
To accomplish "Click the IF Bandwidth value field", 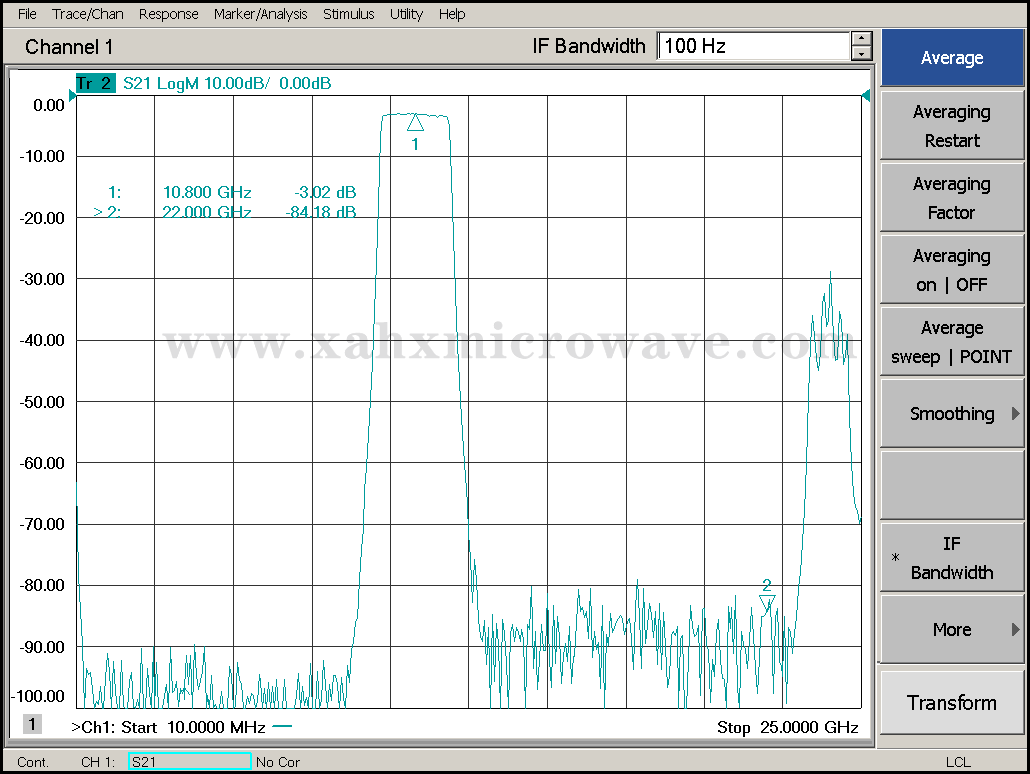I will tap(754, 46).
